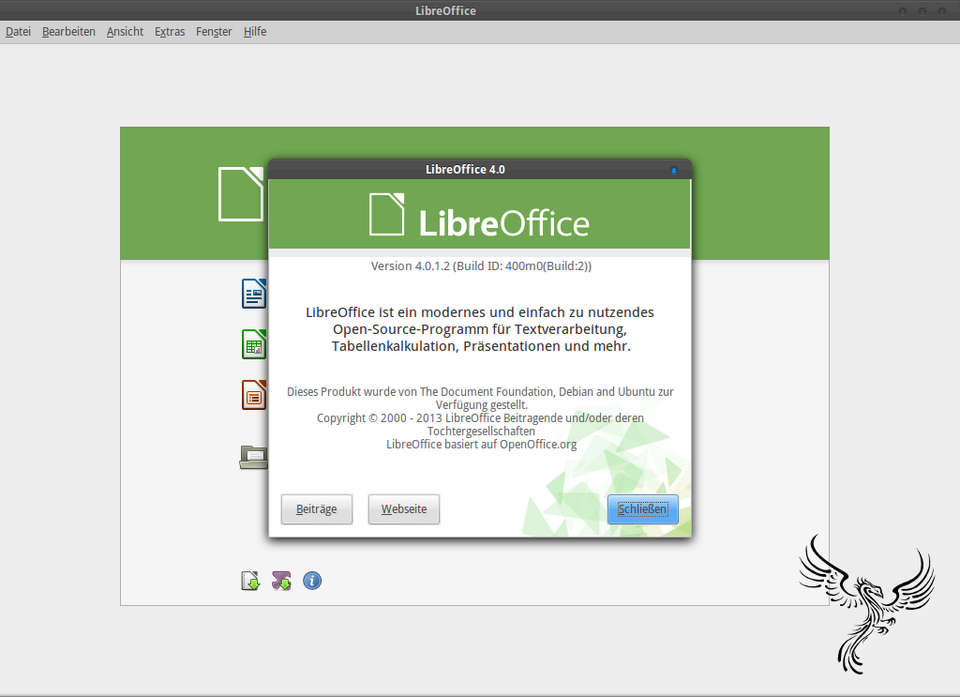Click the text 'LibreOffice basiert auf OpenOffice.org'

click(x=481, y=444)
